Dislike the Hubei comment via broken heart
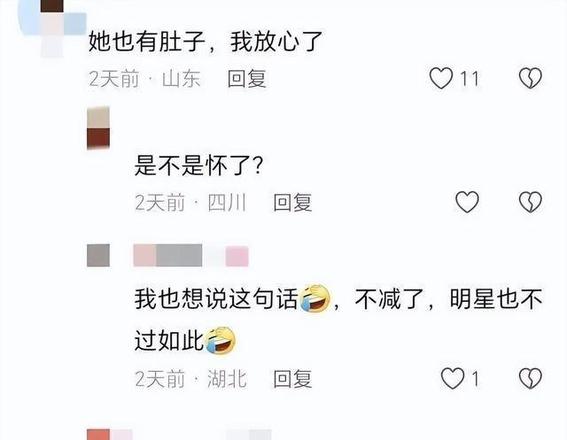Image resolution: width=567 pixels, height=440 pixels. tap(530, 379)
